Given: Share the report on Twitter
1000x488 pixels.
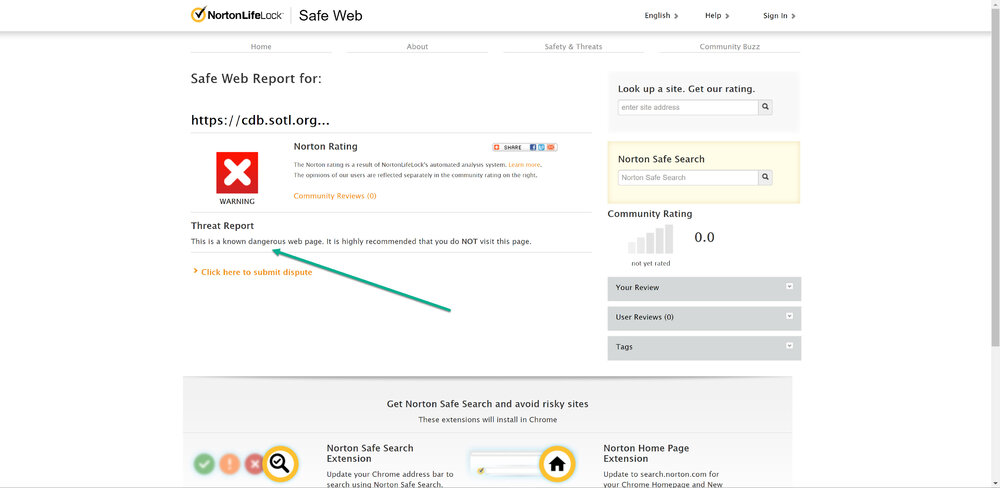Looking at the screenshot, I should [542, 147].
